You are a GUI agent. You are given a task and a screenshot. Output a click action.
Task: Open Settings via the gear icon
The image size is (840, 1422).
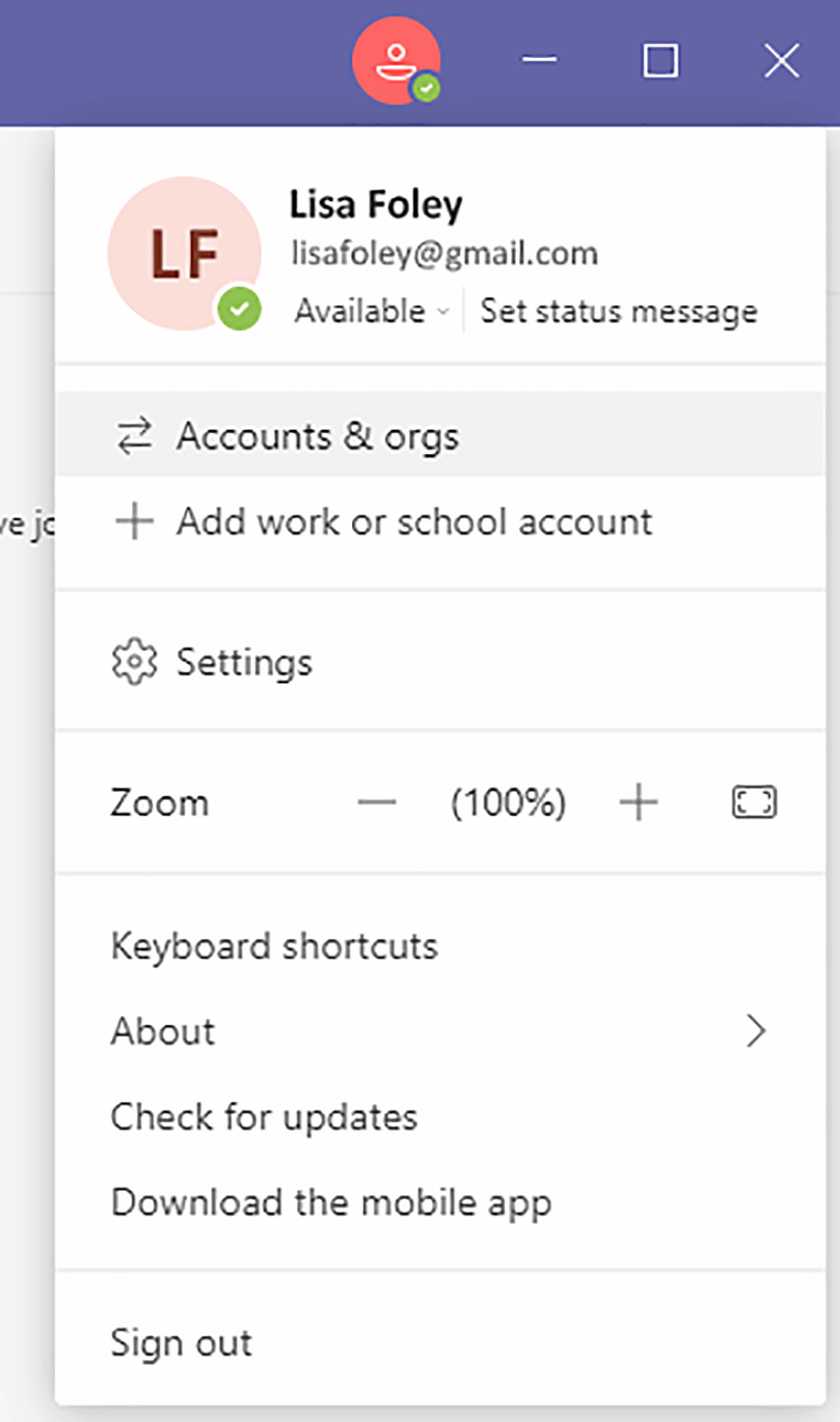[x=134, y=661]
